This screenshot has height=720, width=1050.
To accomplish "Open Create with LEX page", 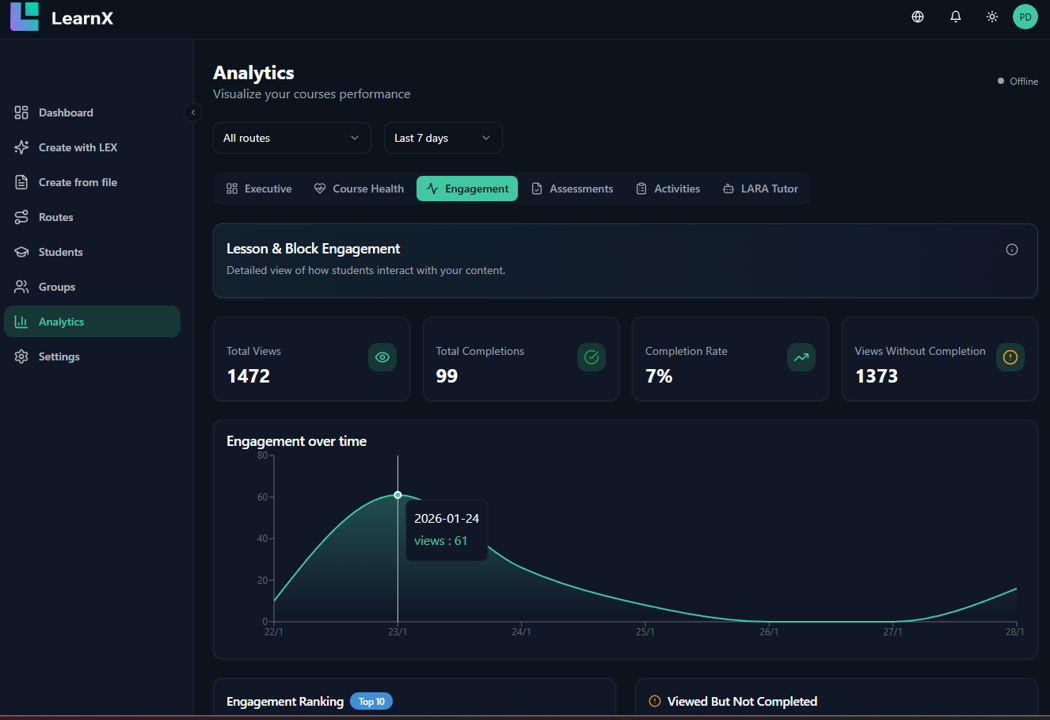I will [x=92, y=147].
